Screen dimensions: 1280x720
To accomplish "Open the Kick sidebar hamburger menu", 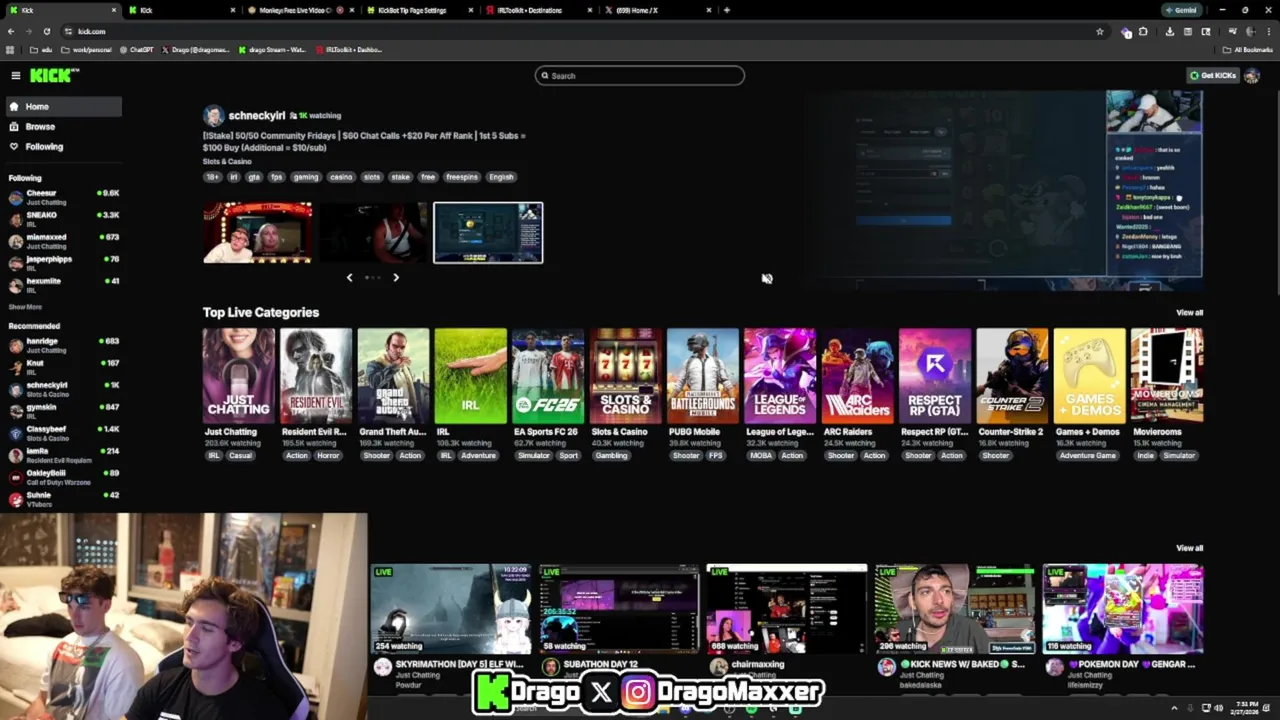I will [x=15, y=75].
